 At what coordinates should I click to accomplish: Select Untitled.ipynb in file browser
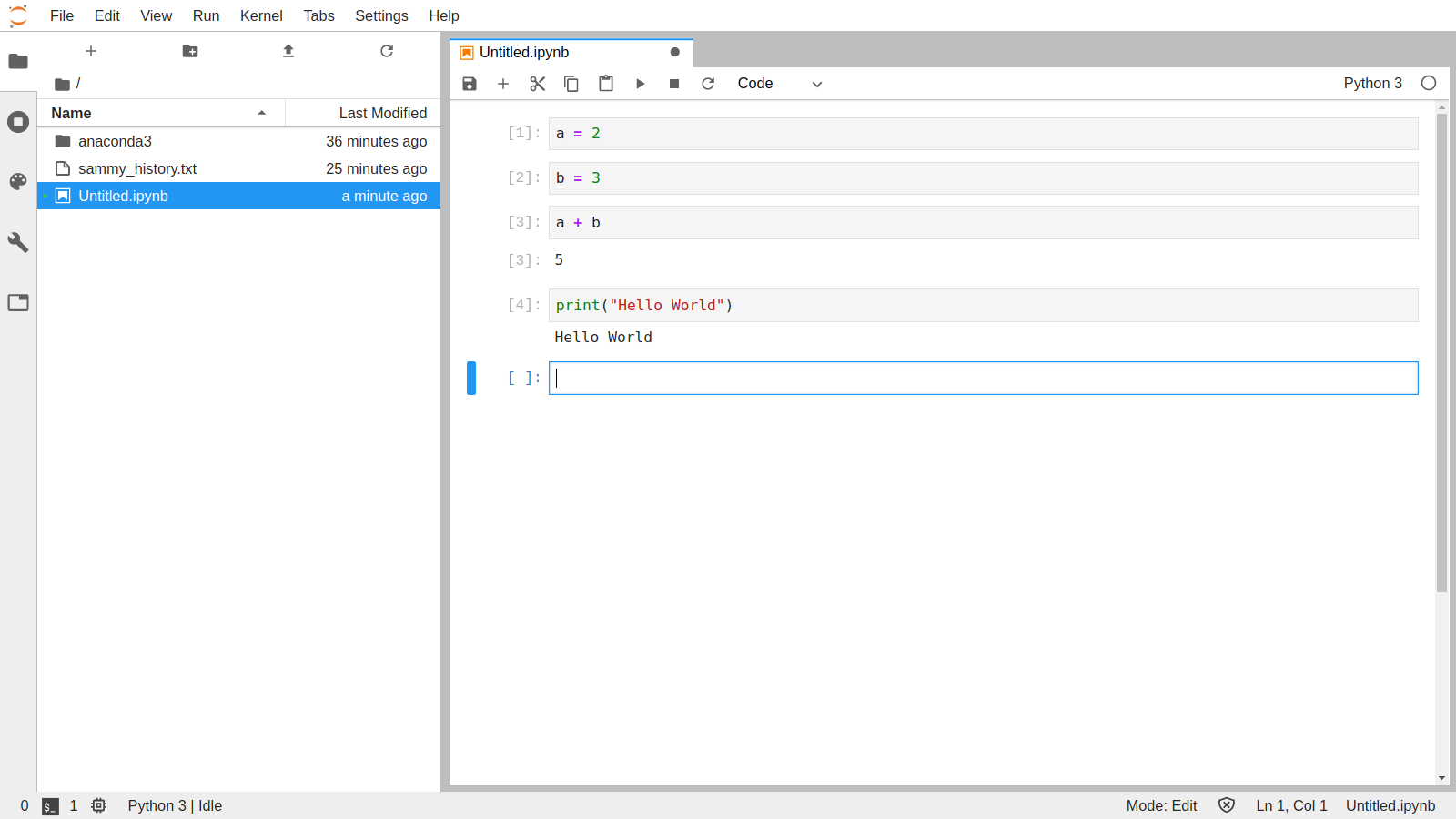[x=239, y=196]
